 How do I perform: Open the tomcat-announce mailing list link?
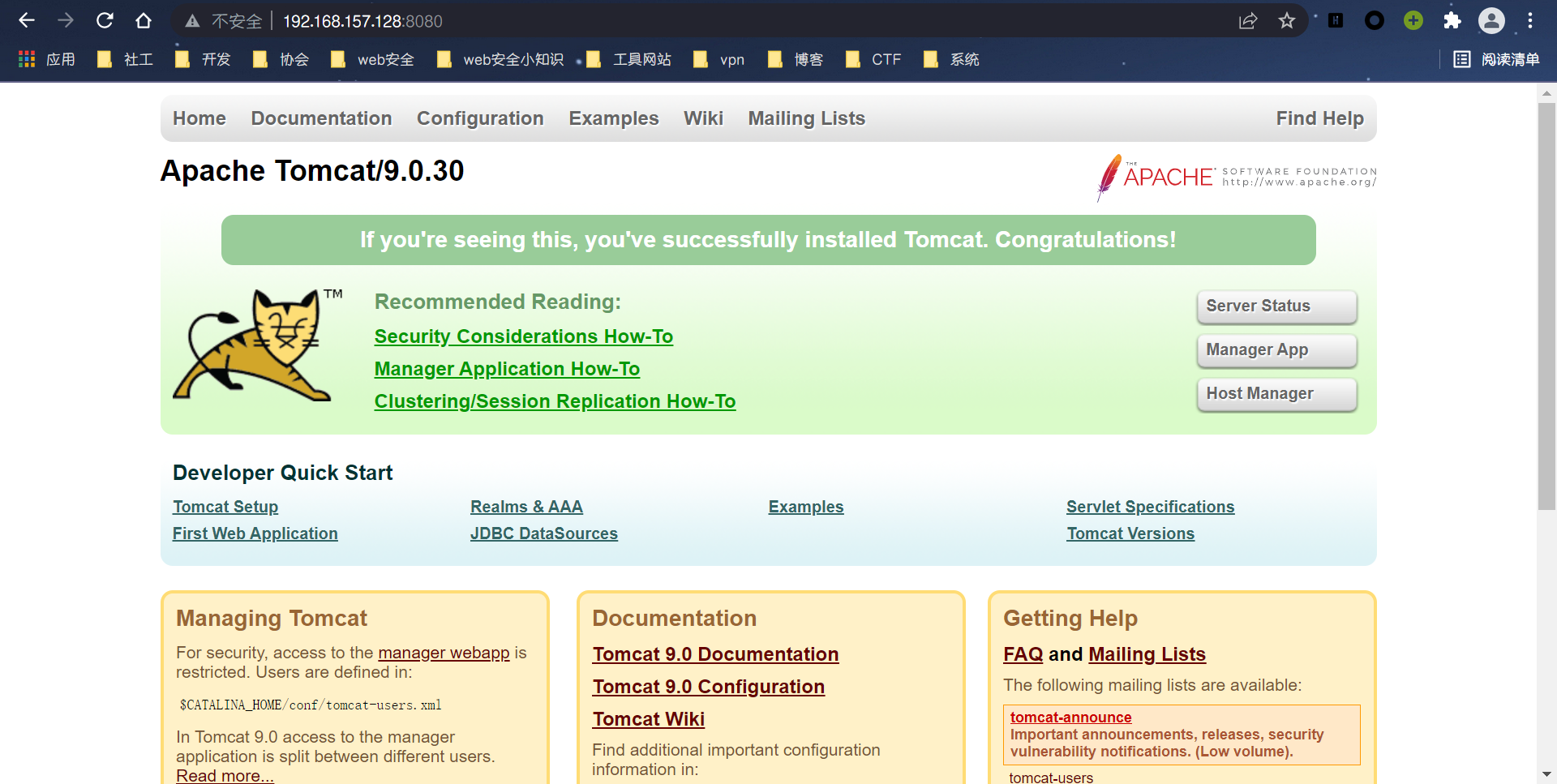click(x=1070, y=718)
